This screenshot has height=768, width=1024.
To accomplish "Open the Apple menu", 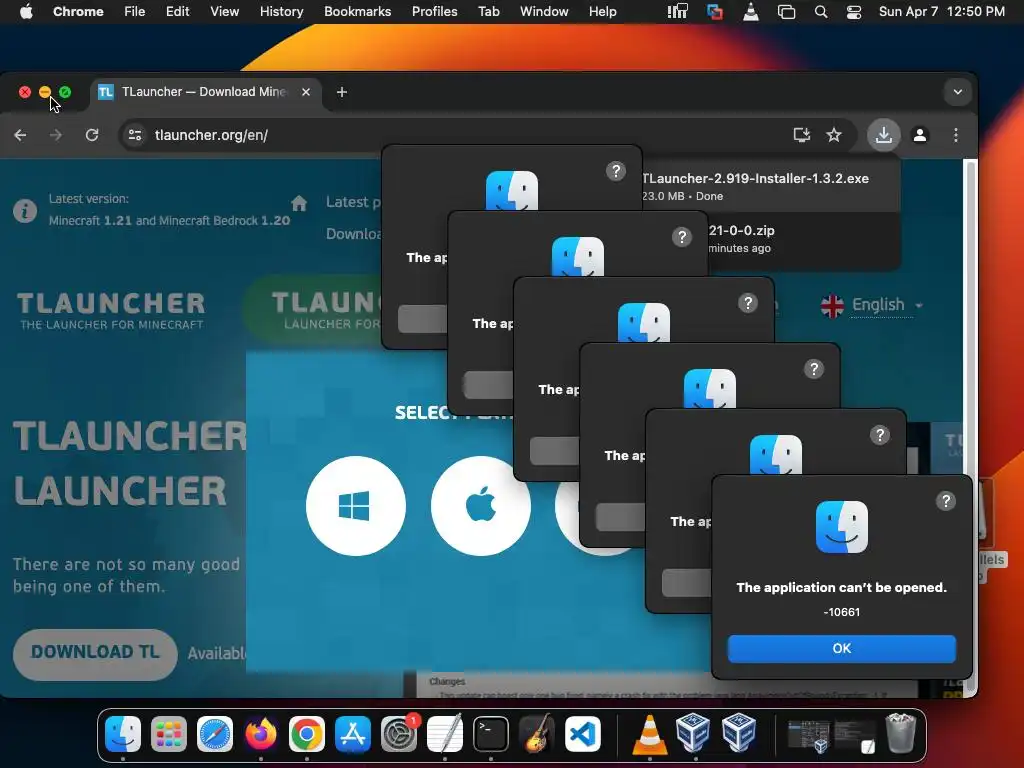I will (26, 12).
